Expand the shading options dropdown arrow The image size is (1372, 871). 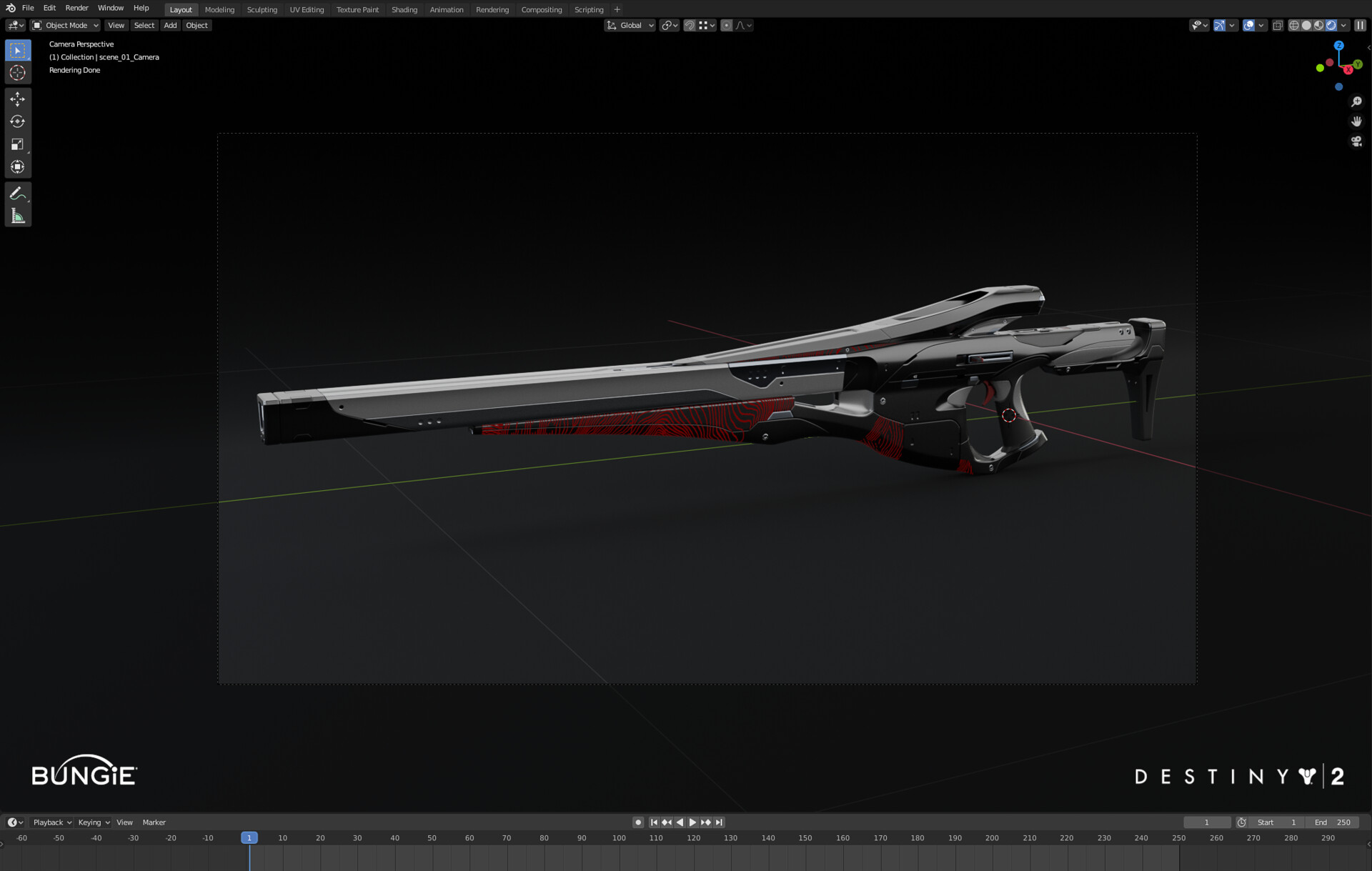click(x=1344, y=26)
